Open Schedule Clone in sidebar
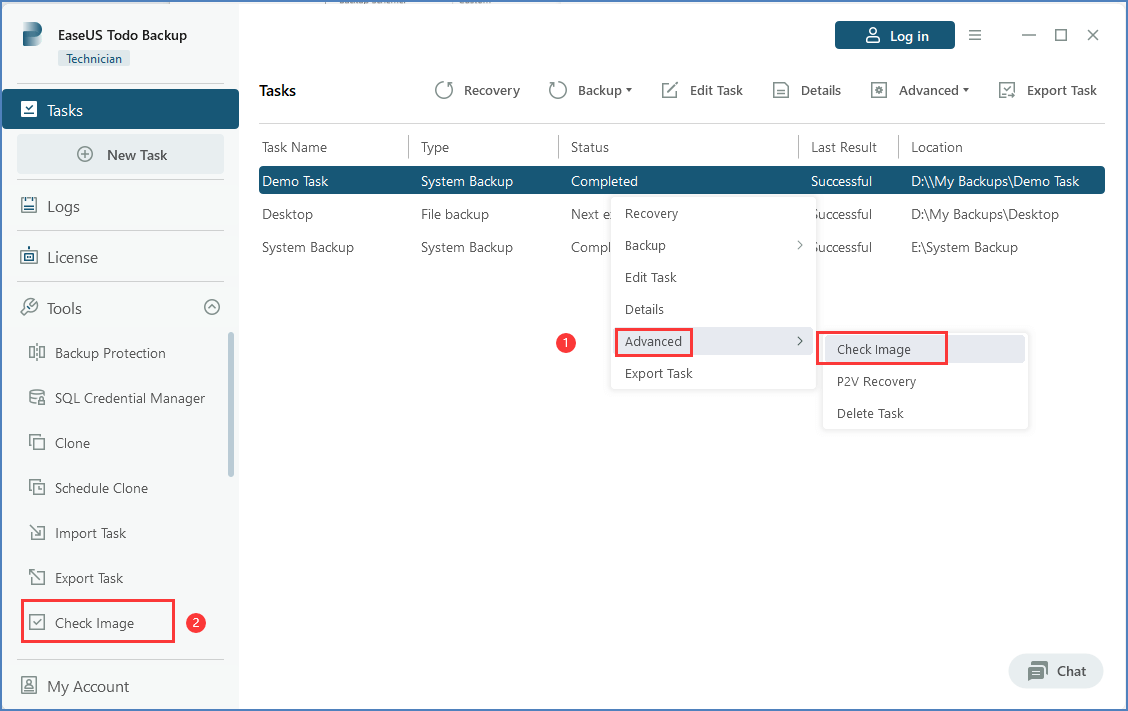Image resolution: width=1128 pixels, height=711 pixels. (x=101, y=488)
